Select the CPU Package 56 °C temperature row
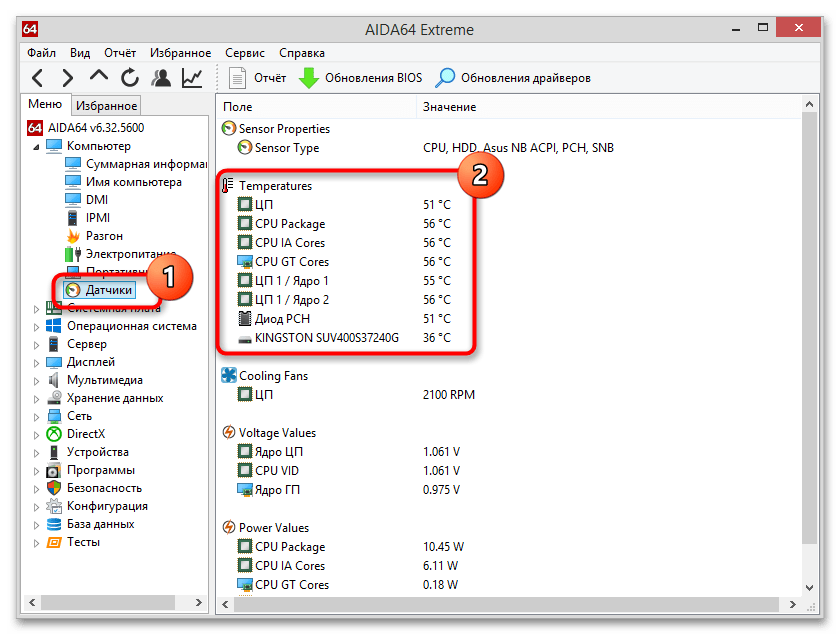Screen dimensions: 840x635 pos(343,224)
